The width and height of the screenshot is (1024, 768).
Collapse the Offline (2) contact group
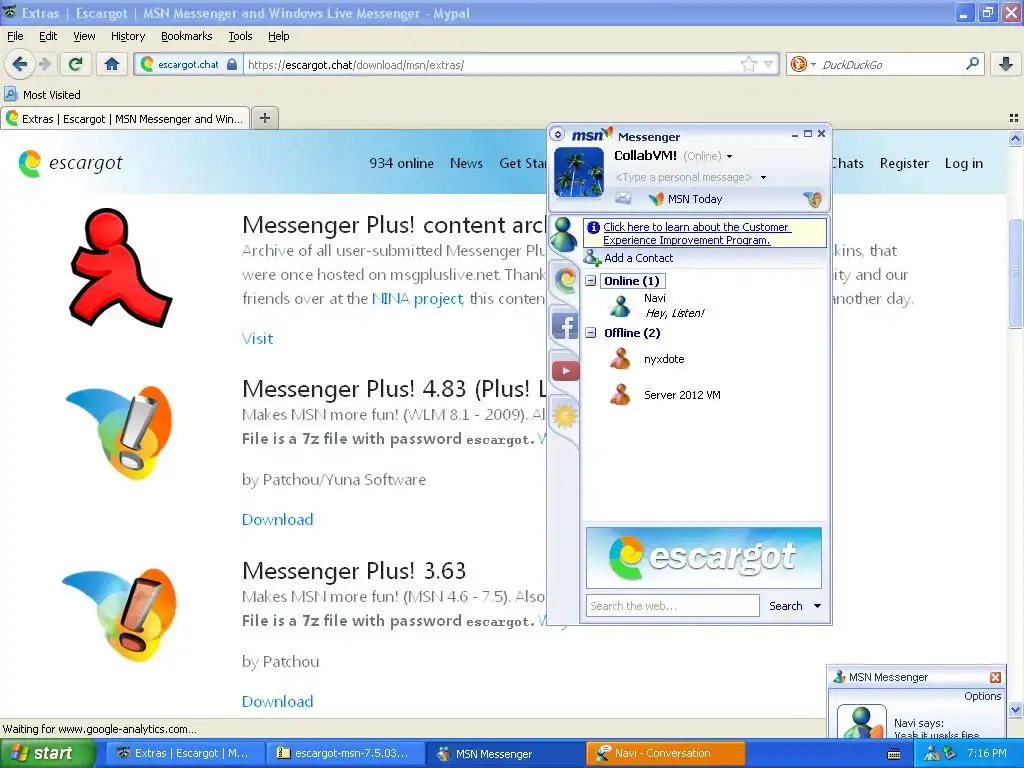[590, 332]
